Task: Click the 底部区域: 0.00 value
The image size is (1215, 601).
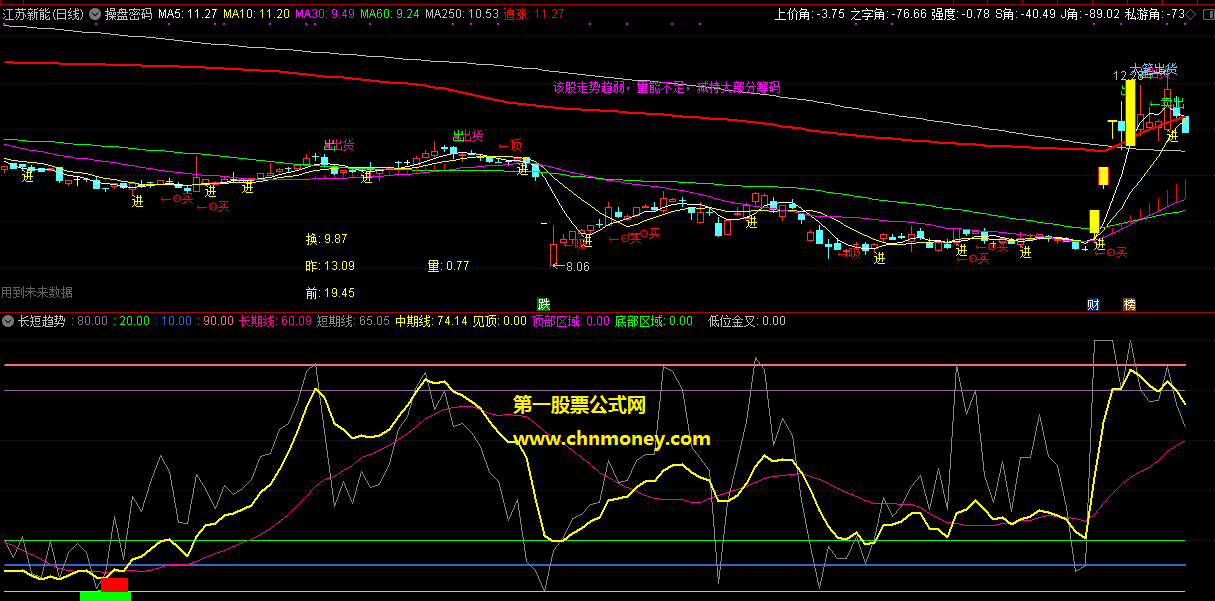Action: click(x=653, y=321)
